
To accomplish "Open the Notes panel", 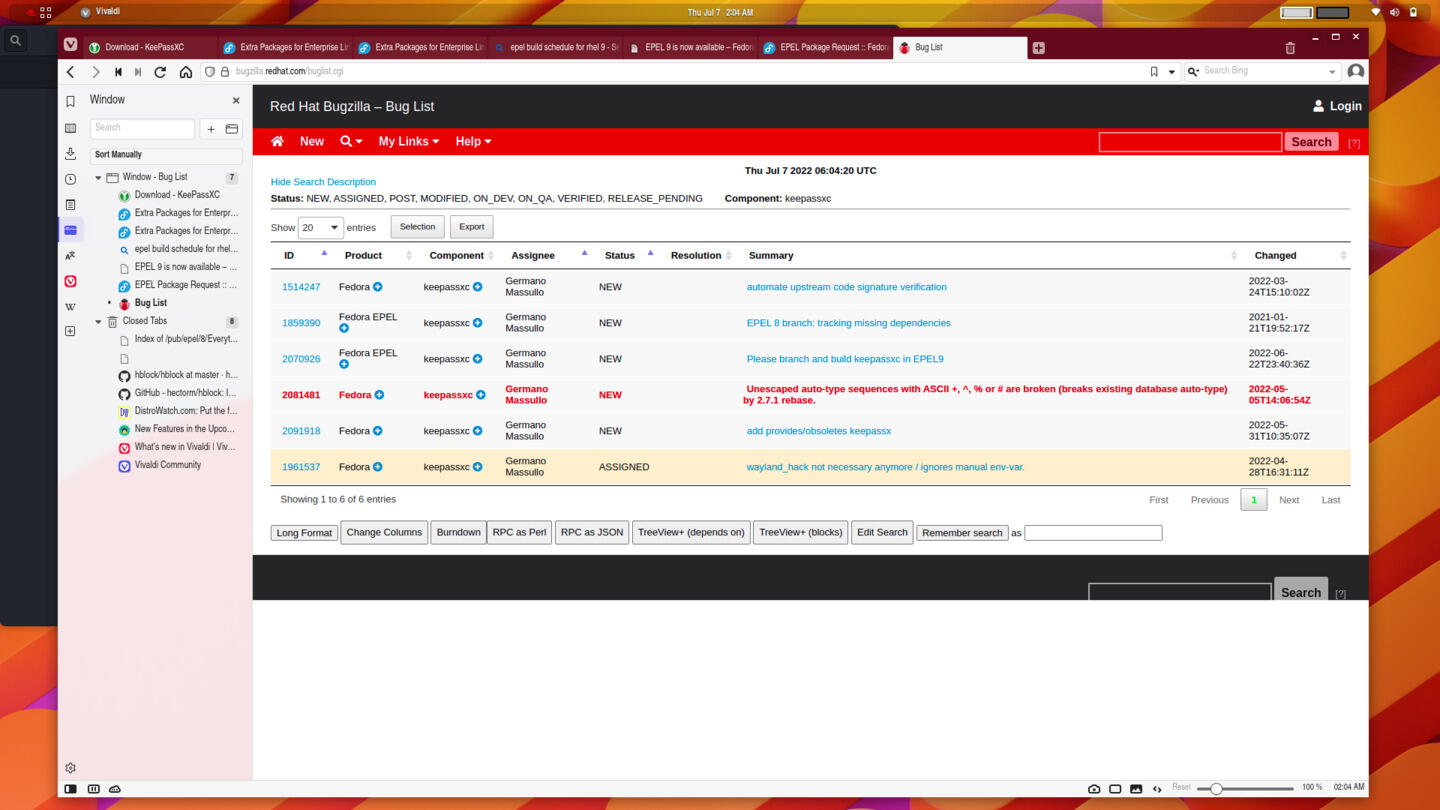I will click(70, 205).
